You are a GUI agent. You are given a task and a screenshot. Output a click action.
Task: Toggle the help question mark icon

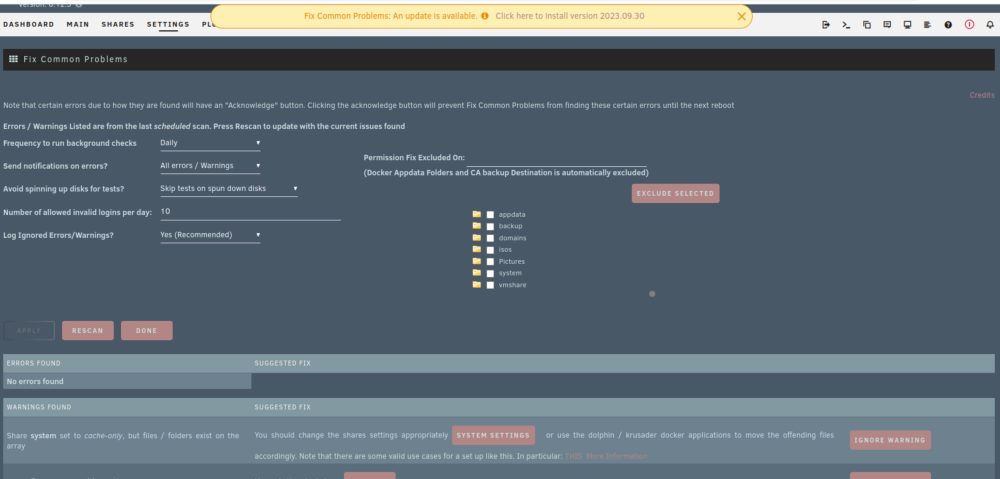tap(948, 25)
